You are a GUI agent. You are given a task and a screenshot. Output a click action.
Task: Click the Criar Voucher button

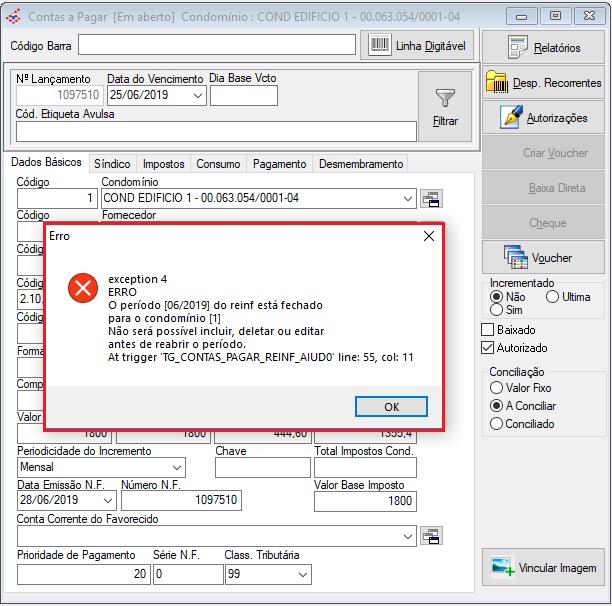pos(543,153)
